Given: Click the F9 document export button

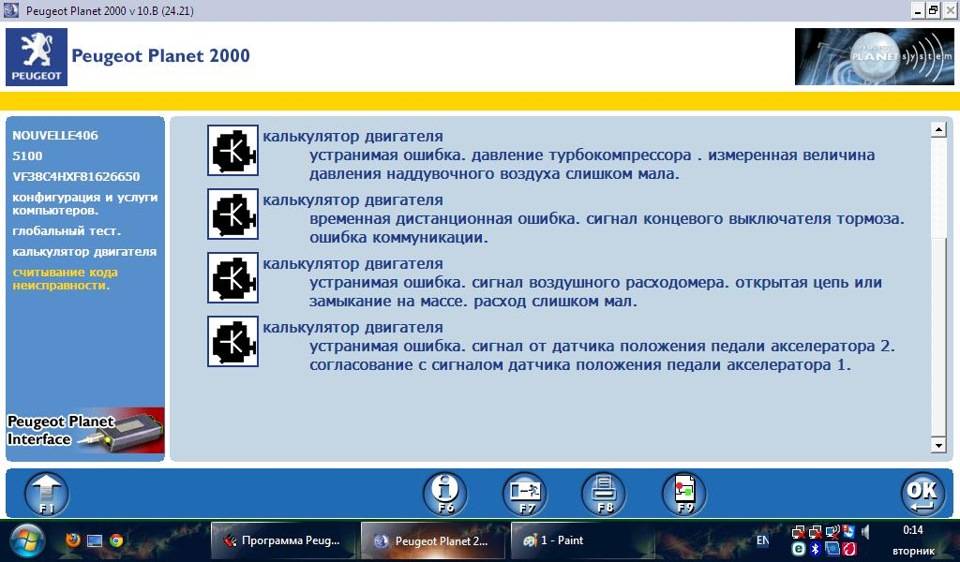Looking at the screenshot, I should [x=684, y=493].
